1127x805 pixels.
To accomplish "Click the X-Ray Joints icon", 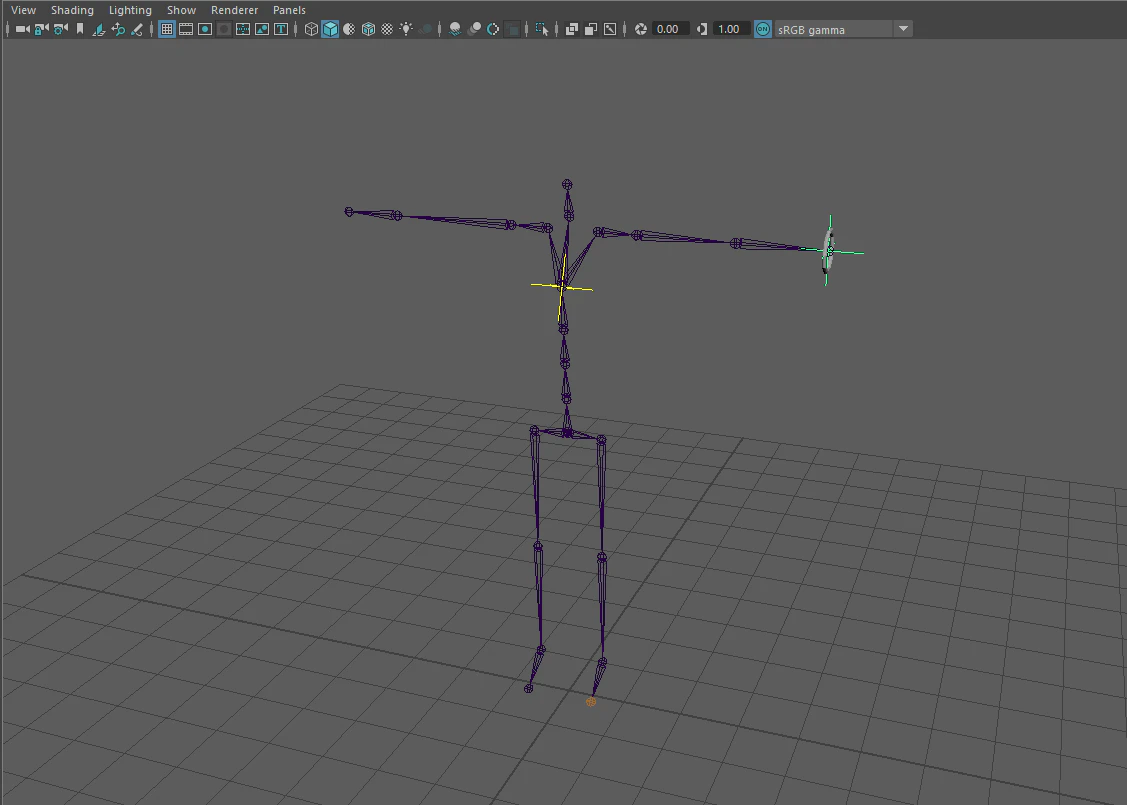I will tap(610, 29).
